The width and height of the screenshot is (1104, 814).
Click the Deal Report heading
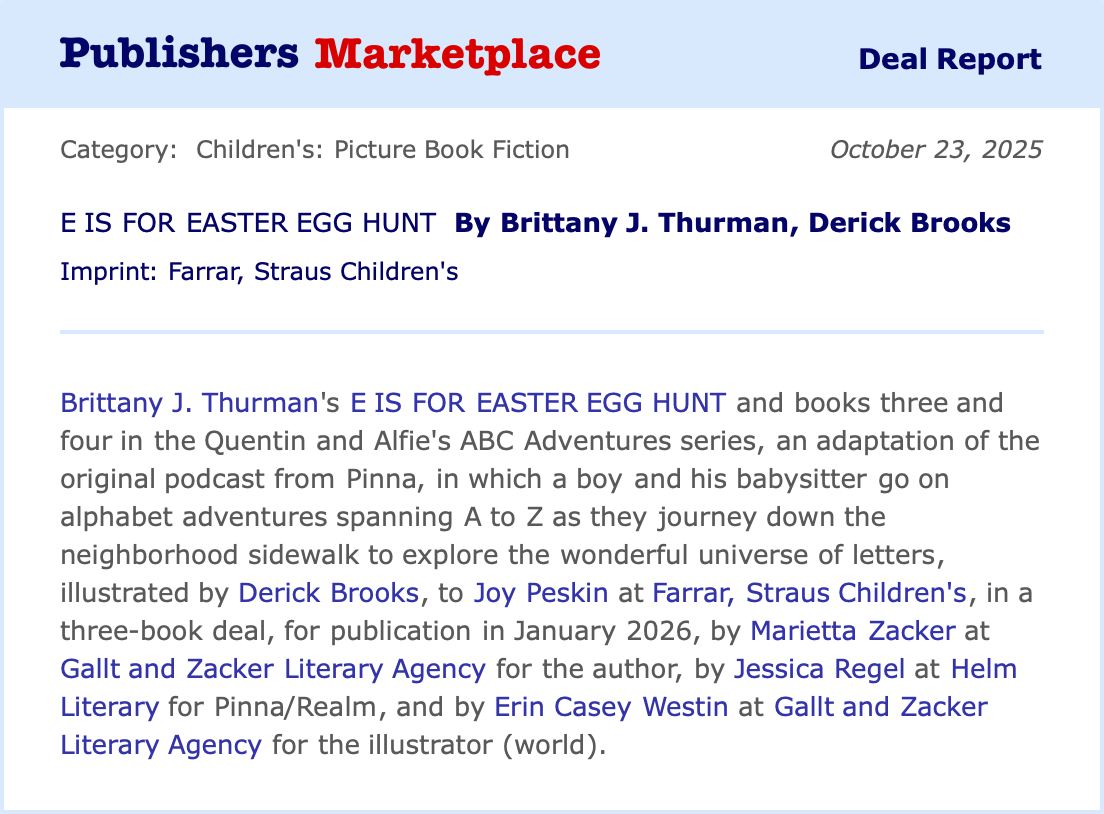pos(949,59)
